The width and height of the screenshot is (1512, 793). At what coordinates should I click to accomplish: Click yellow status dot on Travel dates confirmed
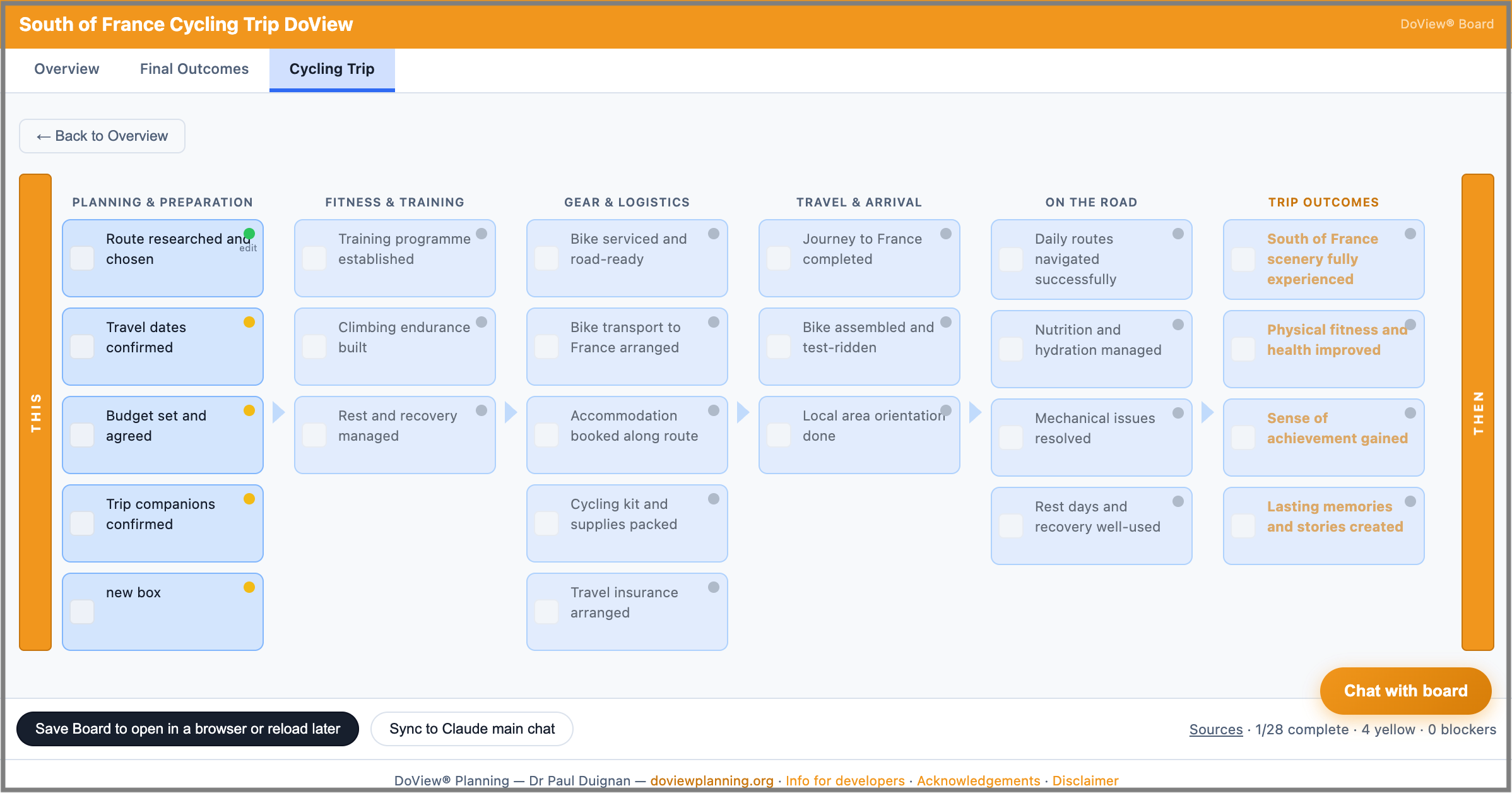click(x=249, y=322)
